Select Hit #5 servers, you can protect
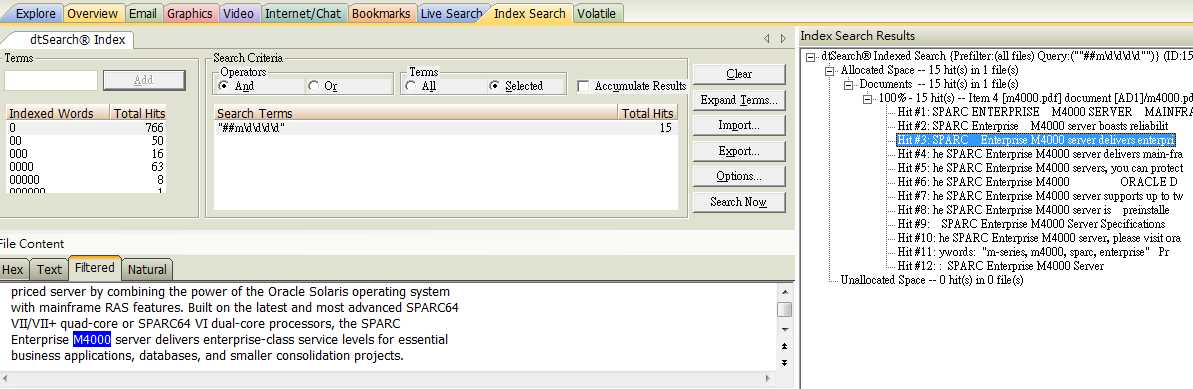The width and height of the screenshot is (1193, 389). (x=1040, y=168)
